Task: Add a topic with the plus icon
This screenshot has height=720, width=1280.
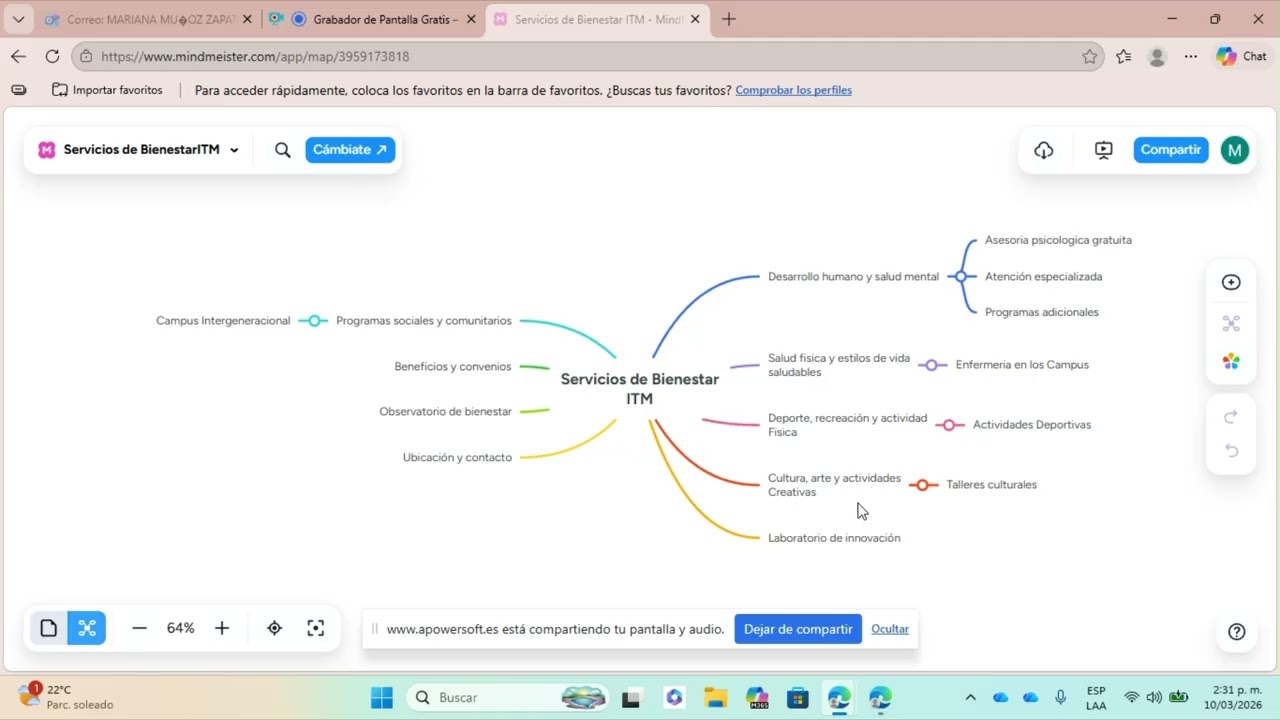Action: pos(1232,282)
